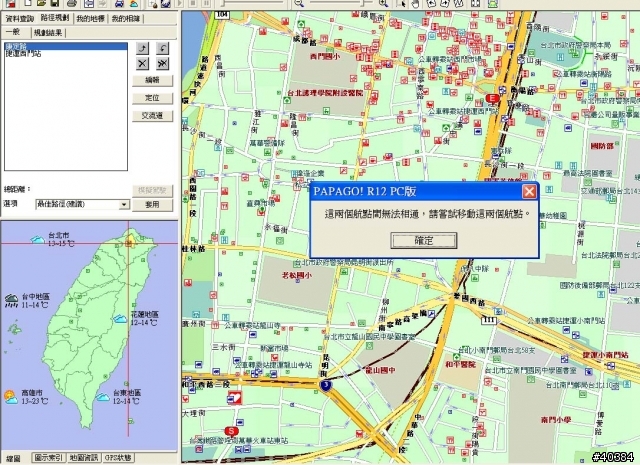The height and width of the screenshot is (465, 640).
Task: Select 康定路 in the waypoint list
Action: (66, 46)
